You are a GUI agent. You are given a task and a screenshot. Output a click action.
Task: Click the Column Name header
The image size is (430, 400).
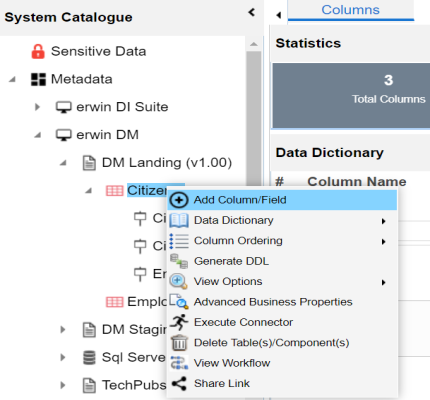[x=357, y=182]
